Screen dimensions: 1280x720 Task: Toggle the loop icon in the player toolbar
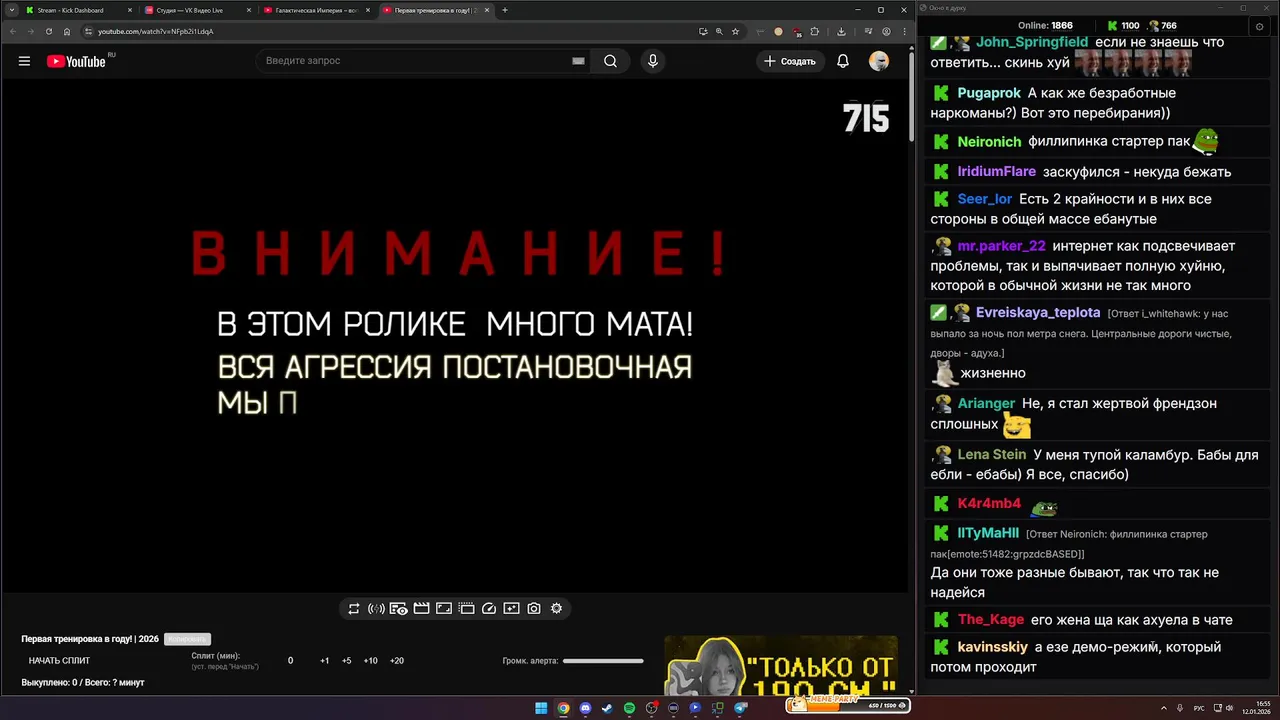pos(354,608)
